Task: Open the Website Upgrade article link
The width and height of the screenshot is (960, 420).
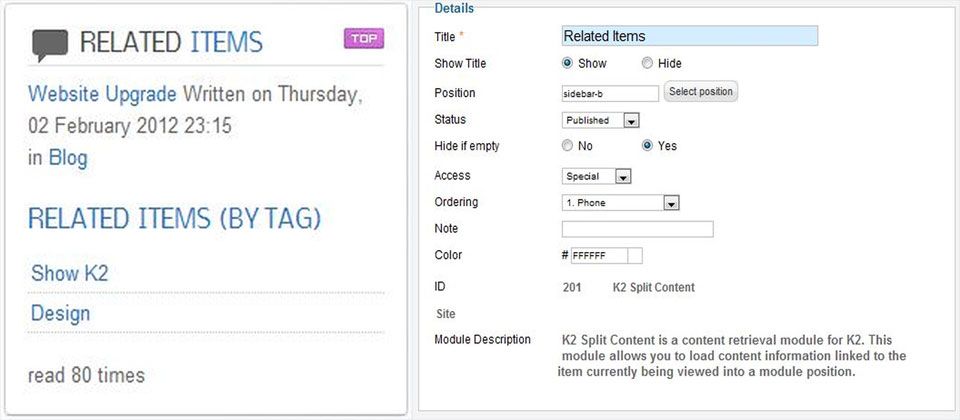Action: click(102, 94)
